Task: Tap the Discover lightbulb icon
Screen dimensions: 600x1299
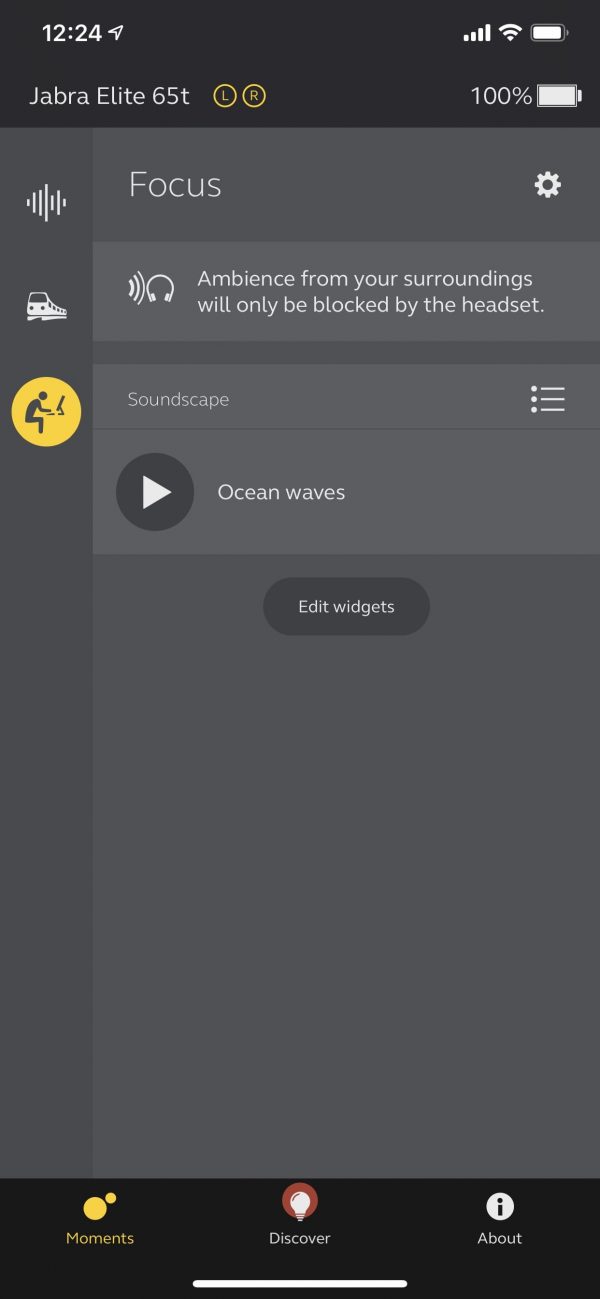Action: click(x=299, y=1202)
